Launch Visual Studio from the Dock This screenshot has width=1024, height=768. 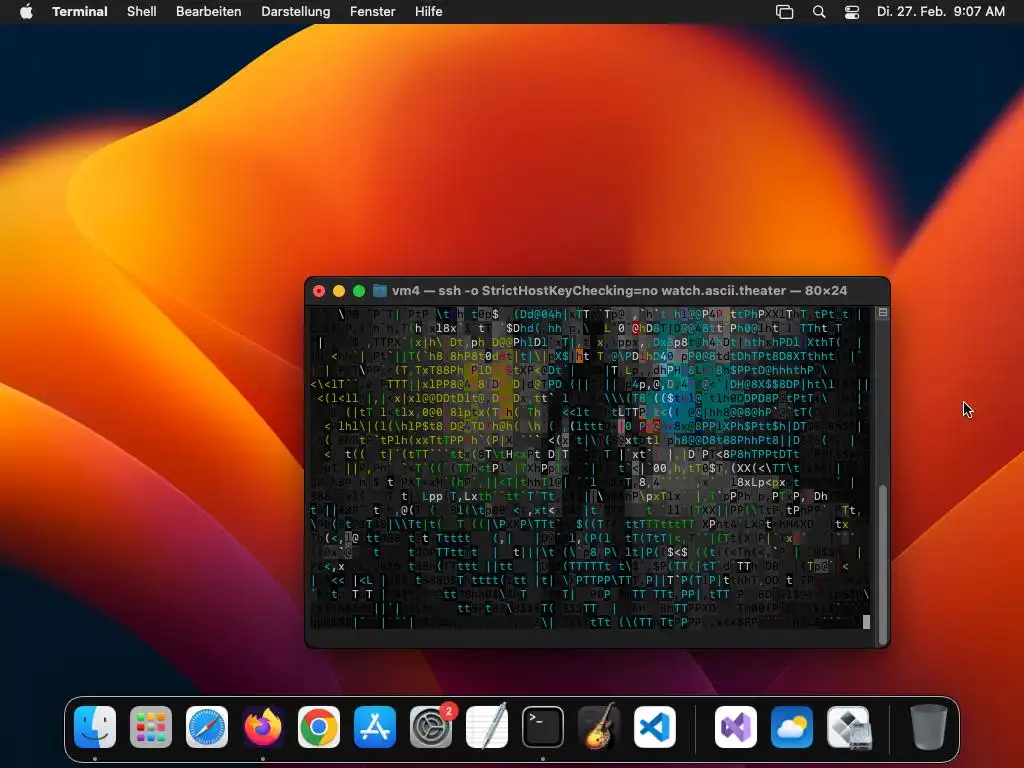736,727
